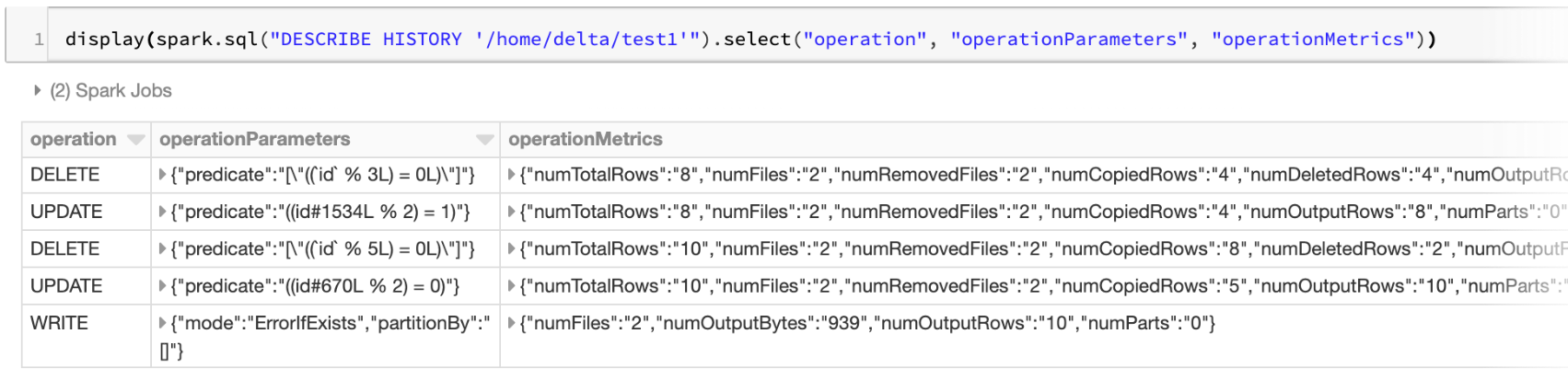Click into the DESCRIBE HISTORY code line
The width and height of the screenshot is (1568, 380).
(x=737, y=40)
